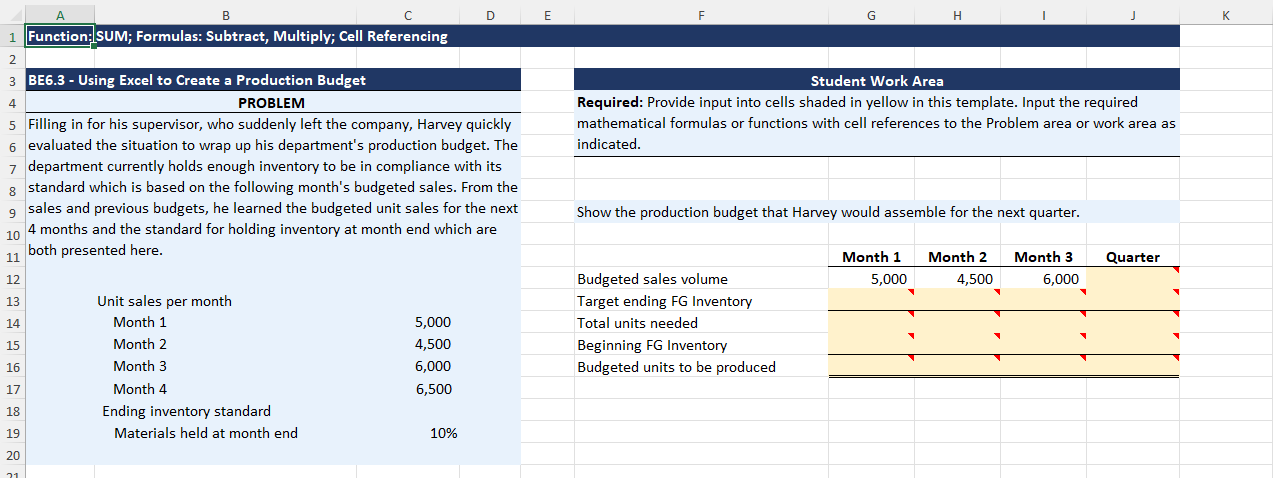Select column header G
The image size is (1273, 478).
[x=871, y=14]
